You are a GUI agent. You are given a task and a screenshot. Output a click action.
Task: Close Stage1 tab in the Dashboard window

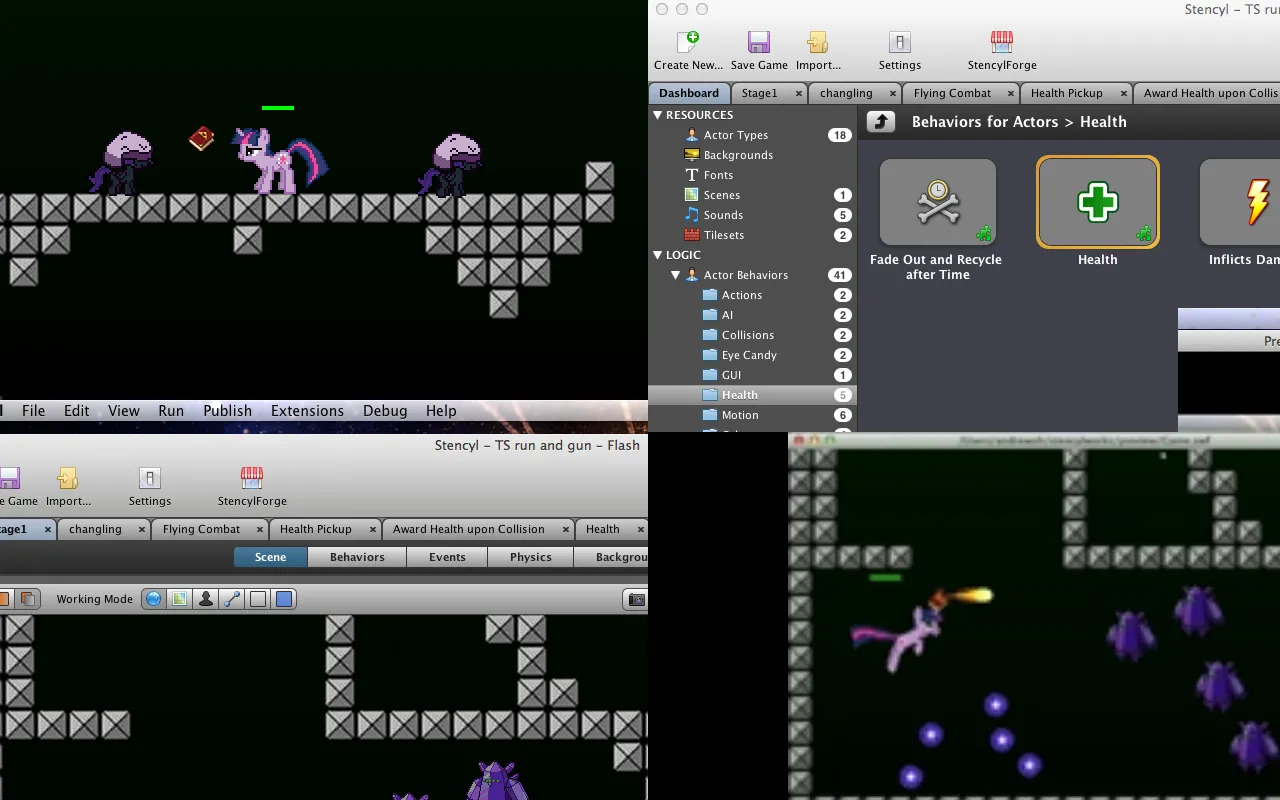pyautogui.click(x=798, y=93)
